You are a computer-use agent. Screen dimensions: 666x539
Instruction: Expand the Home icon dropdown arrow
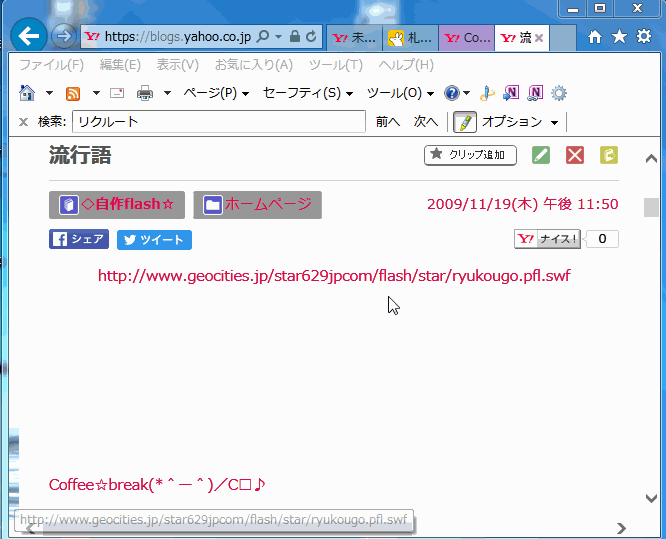(x=49, y=93)
